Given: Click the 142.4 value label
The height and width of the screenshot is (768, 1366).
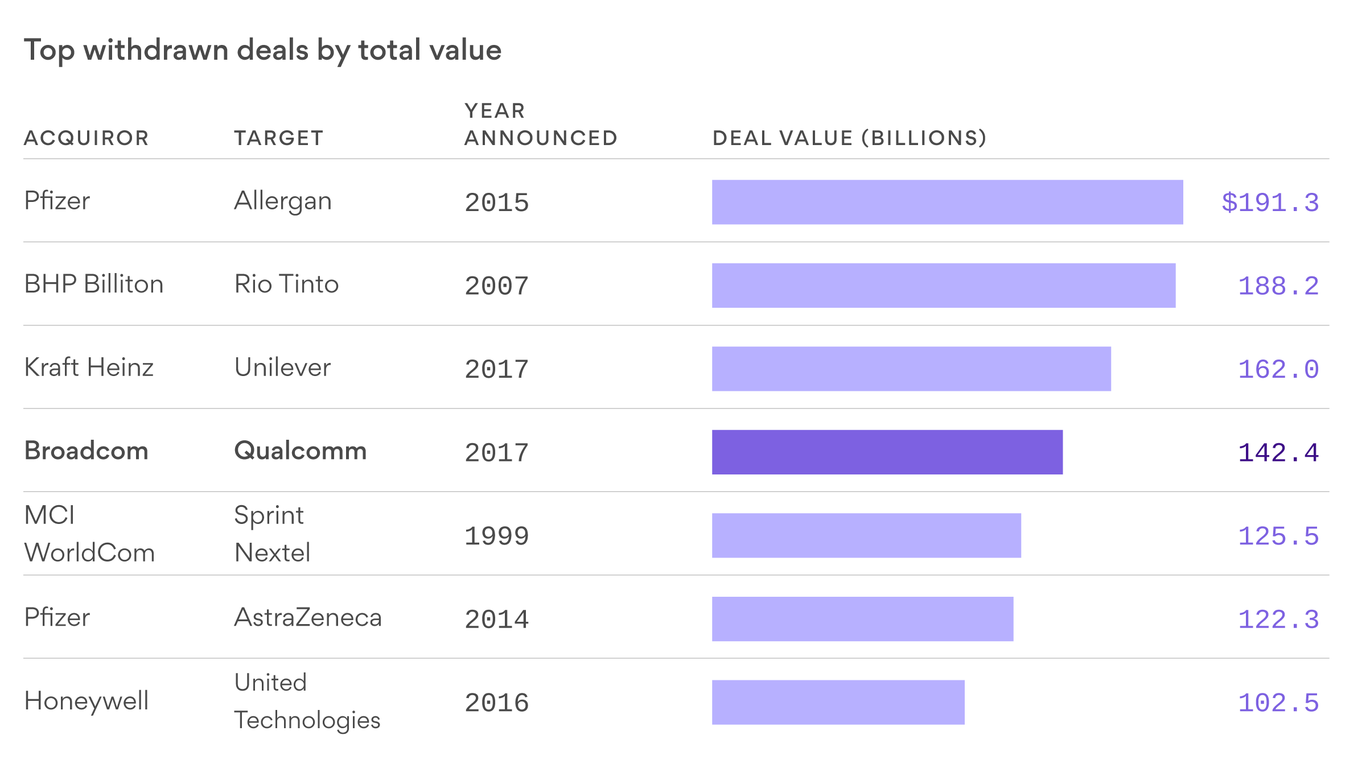Looking at the screenshot, I should click(x=1278, y=453).
